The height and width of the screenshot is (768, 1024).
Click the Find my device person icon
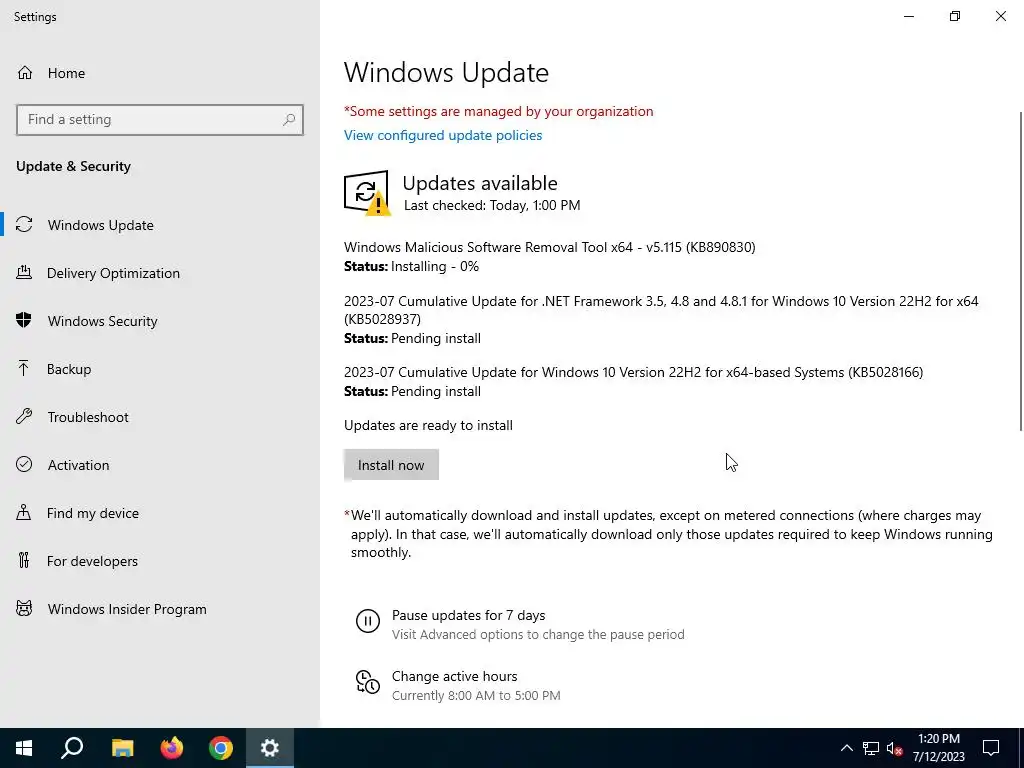click(24, 513)
